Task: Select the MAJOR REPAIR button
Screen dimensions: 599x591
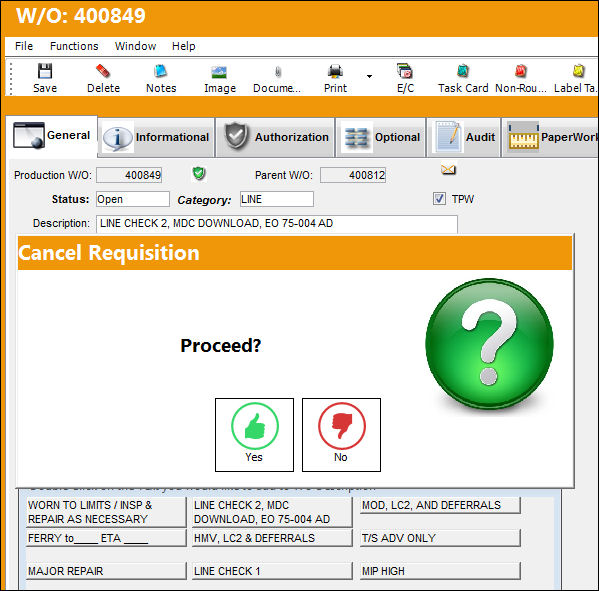Action: pyautogui.click(x=106, y=571)
